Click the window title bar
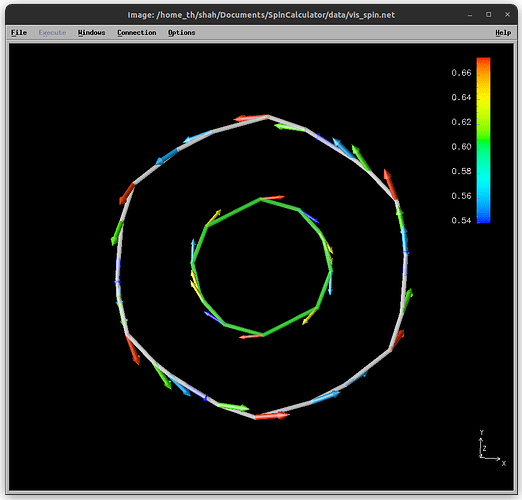Viewport: 522px width, 500px height. click(261, 15)
